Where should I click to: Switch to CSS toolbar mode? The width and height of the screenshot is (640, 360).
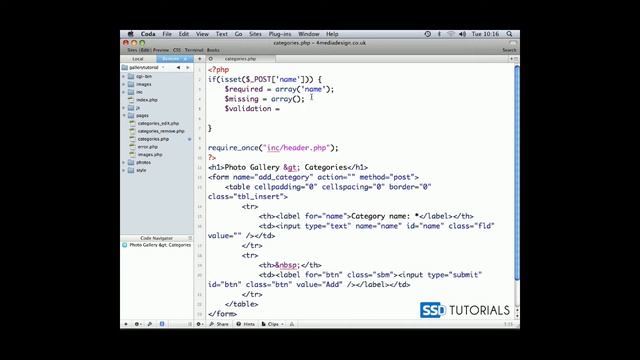click(177, 50)
